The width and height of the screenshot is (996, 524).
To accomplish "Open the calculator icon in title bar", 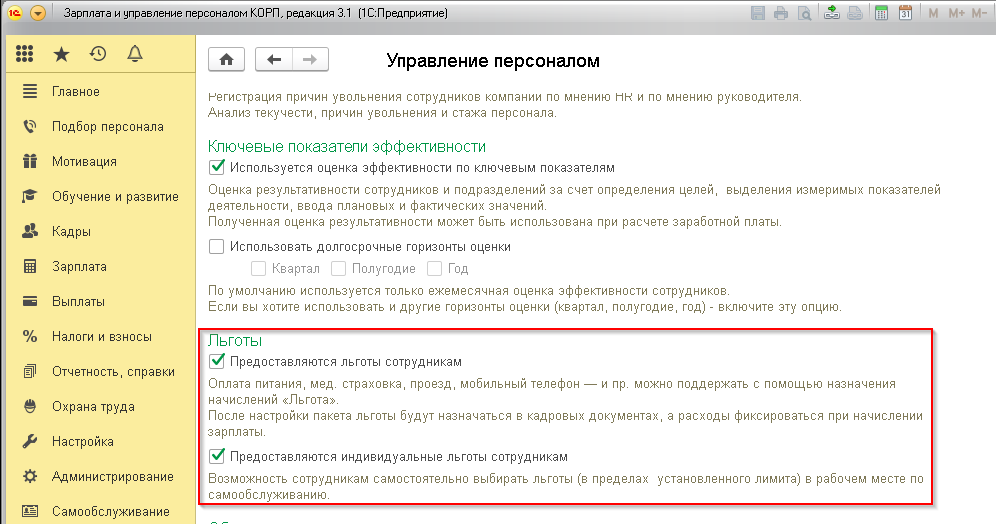I will (881, 13).
